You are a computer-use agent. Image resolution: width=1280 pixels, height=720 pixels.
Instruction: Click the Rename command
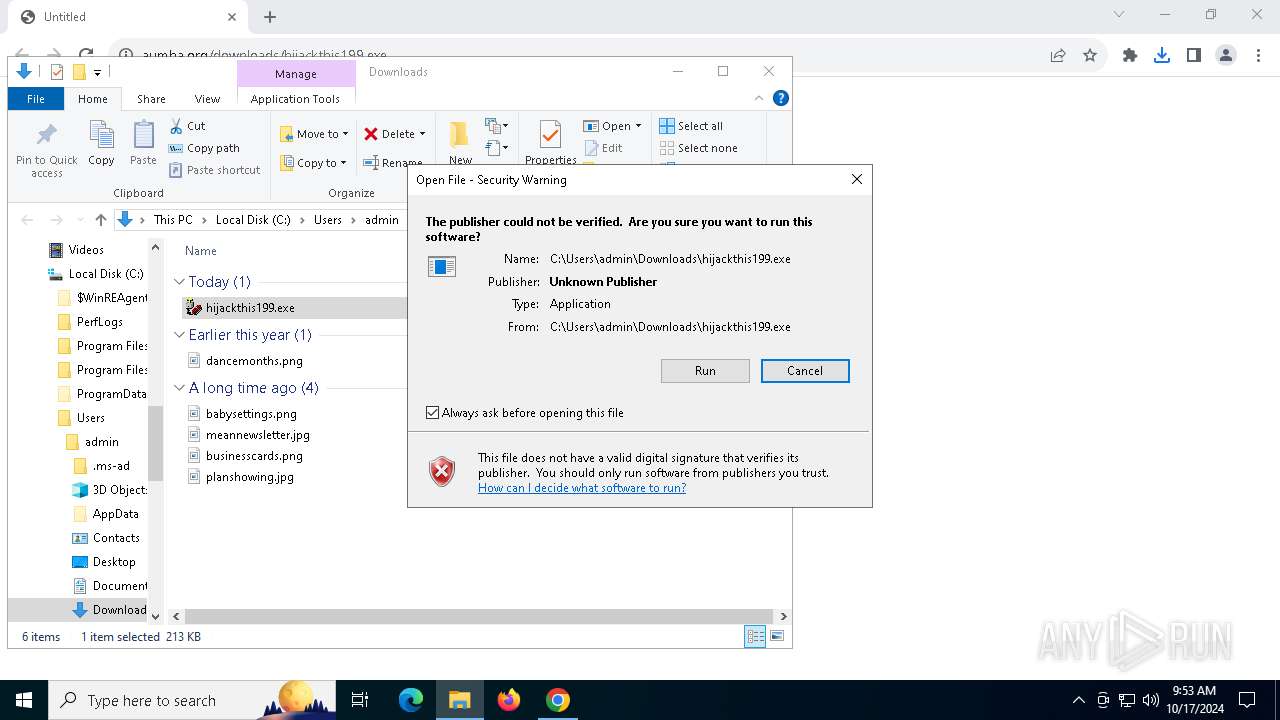point(393,163)
